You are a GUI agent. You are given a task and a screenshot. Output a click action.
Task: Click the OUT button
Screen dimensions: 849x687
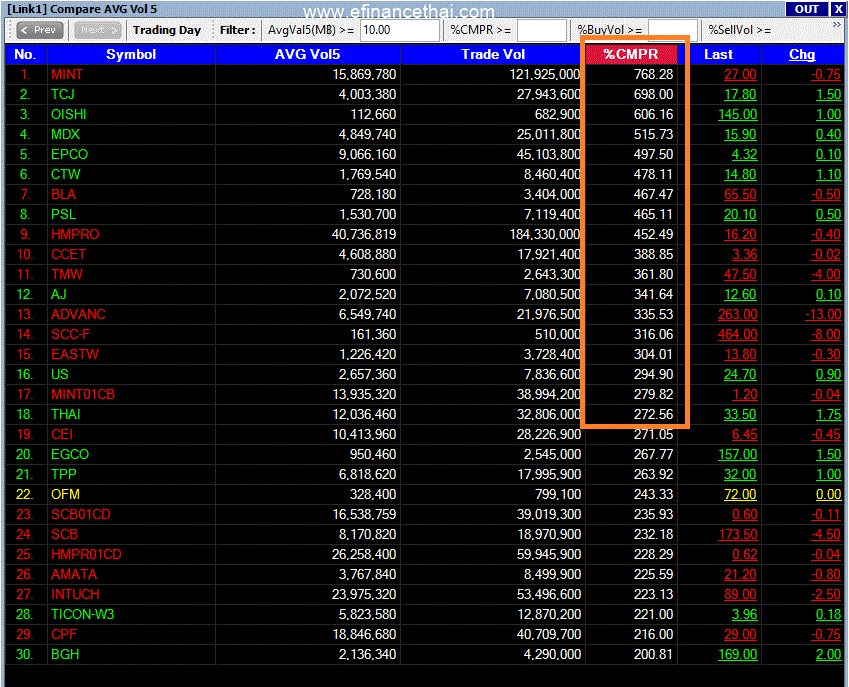click(806, 9)
